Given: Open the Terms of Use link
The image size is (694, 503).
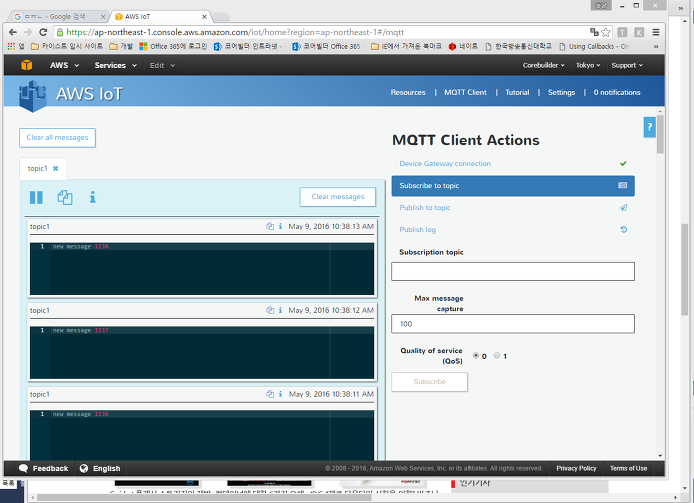Looking at the screenshot, I should pos(628,468).
